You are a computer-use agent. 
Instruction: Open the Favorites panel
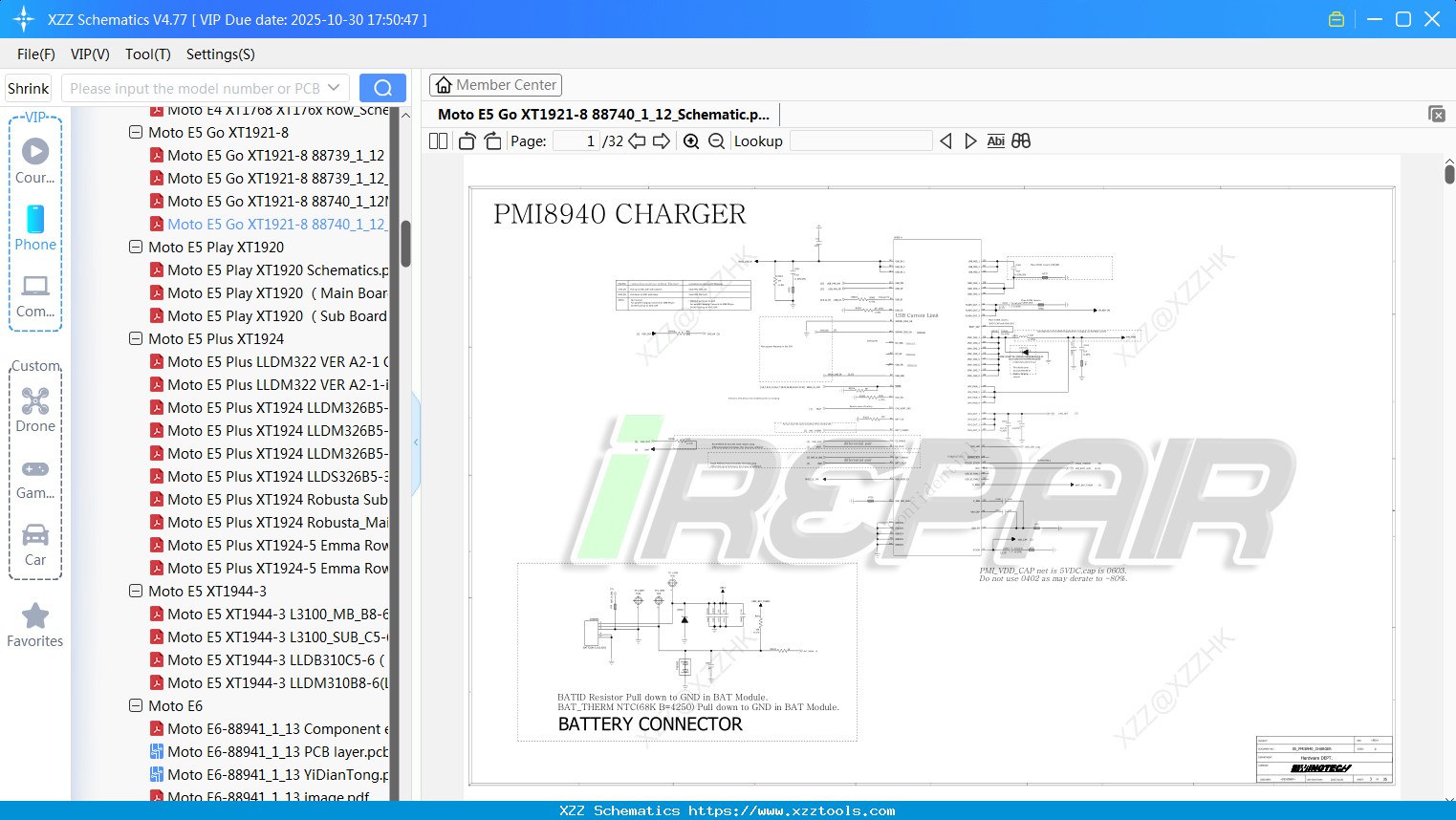(x=35, y=623)
